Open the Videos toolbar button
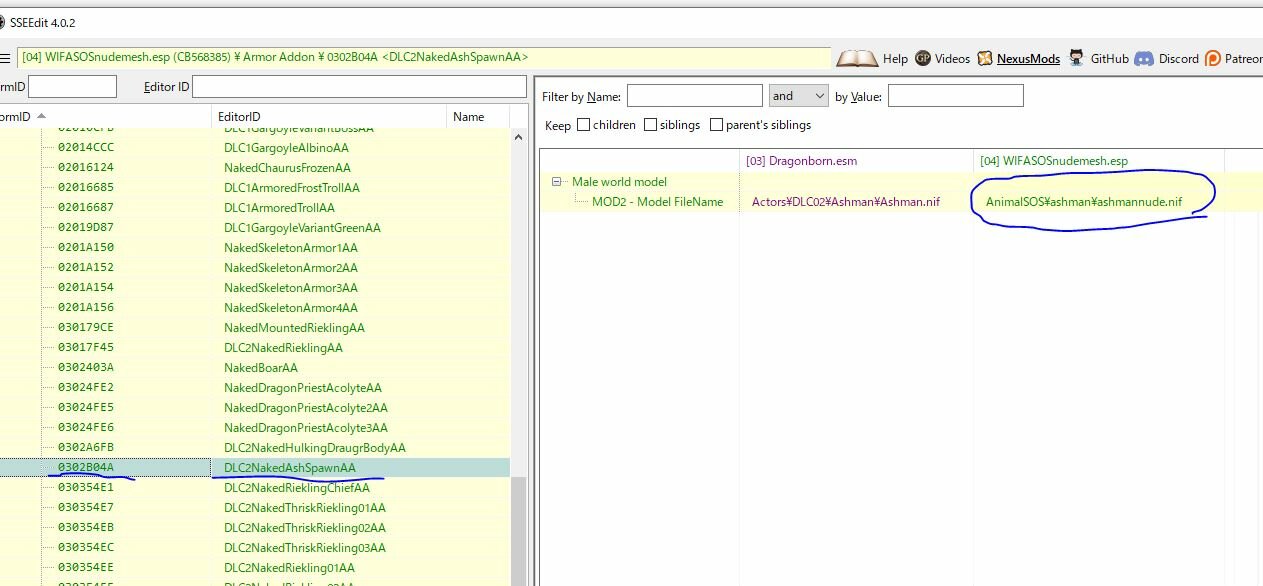 click(x=942, y=59)
